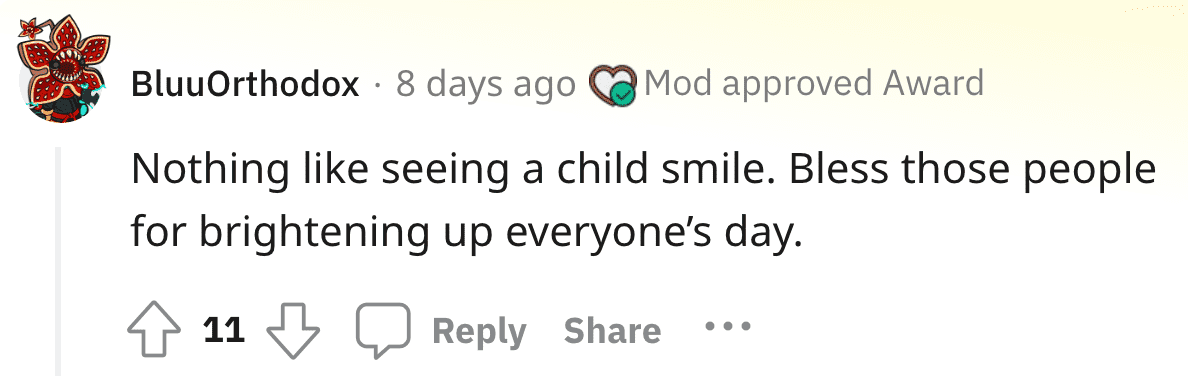This screenshot has width=1188, height=376.
Task: Click the vote score showing 11
Action: 224,331
